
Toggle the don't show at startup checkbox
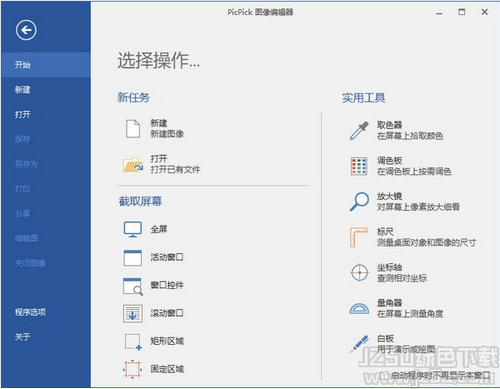pyautogui.click(x=384, y=376)
